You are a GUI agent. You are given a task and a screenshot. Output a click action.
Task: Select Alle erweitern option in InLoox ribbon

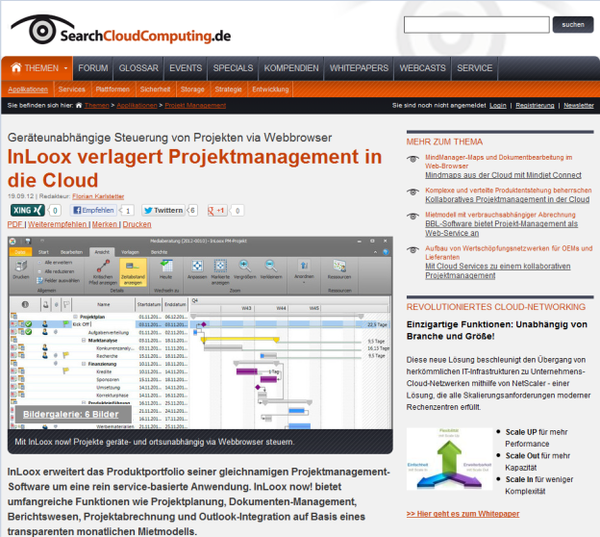(x=55, y=263)
